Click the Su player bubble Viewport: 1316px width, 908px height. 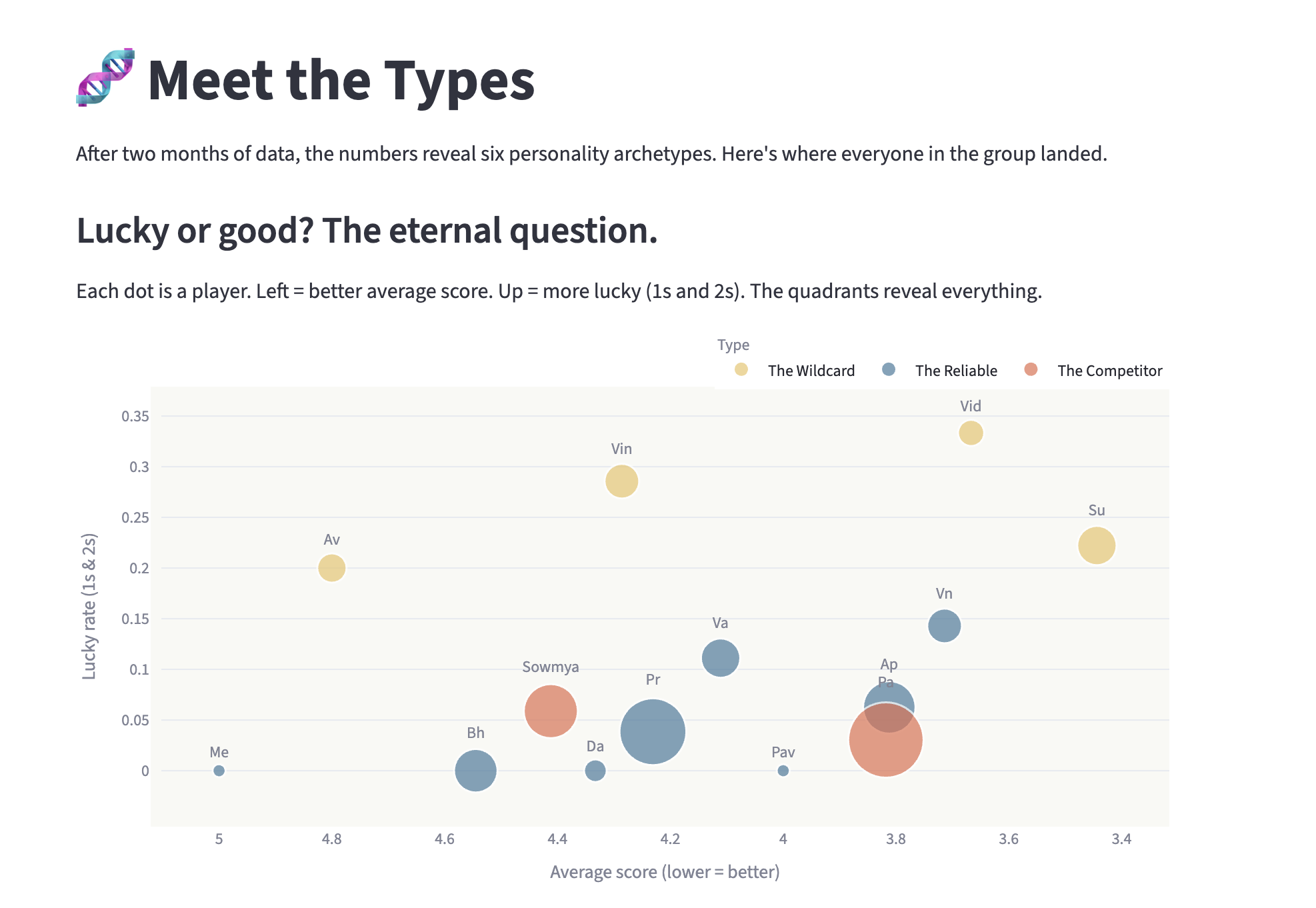coord(1096,545)
